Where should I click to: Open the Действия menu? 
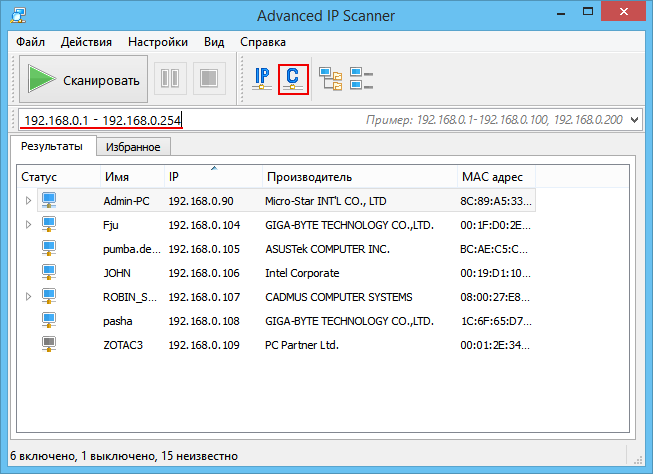86,42
